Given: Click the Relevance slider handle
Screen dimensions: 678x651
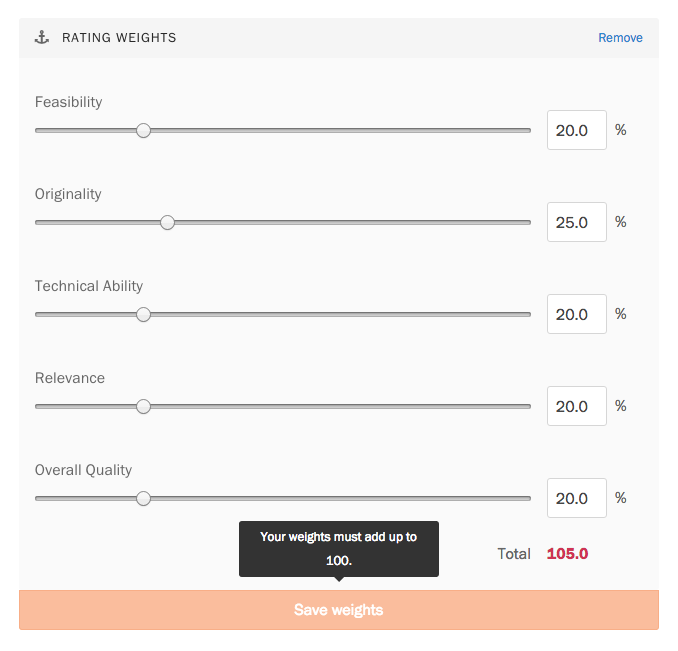Looking at the screenshot, I should click(144, 407).
